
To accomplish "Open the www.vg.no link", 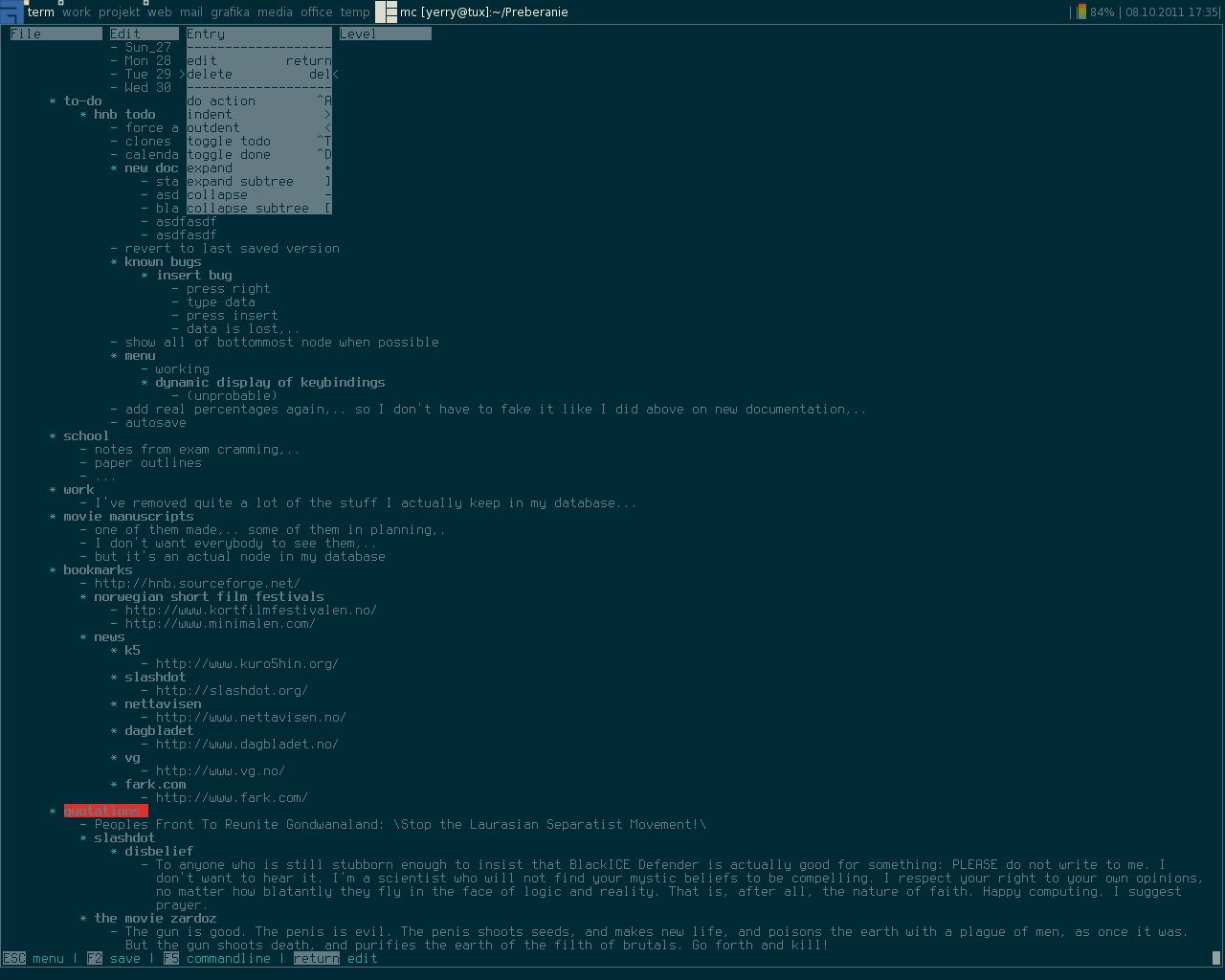I will [x=220, y=770].
